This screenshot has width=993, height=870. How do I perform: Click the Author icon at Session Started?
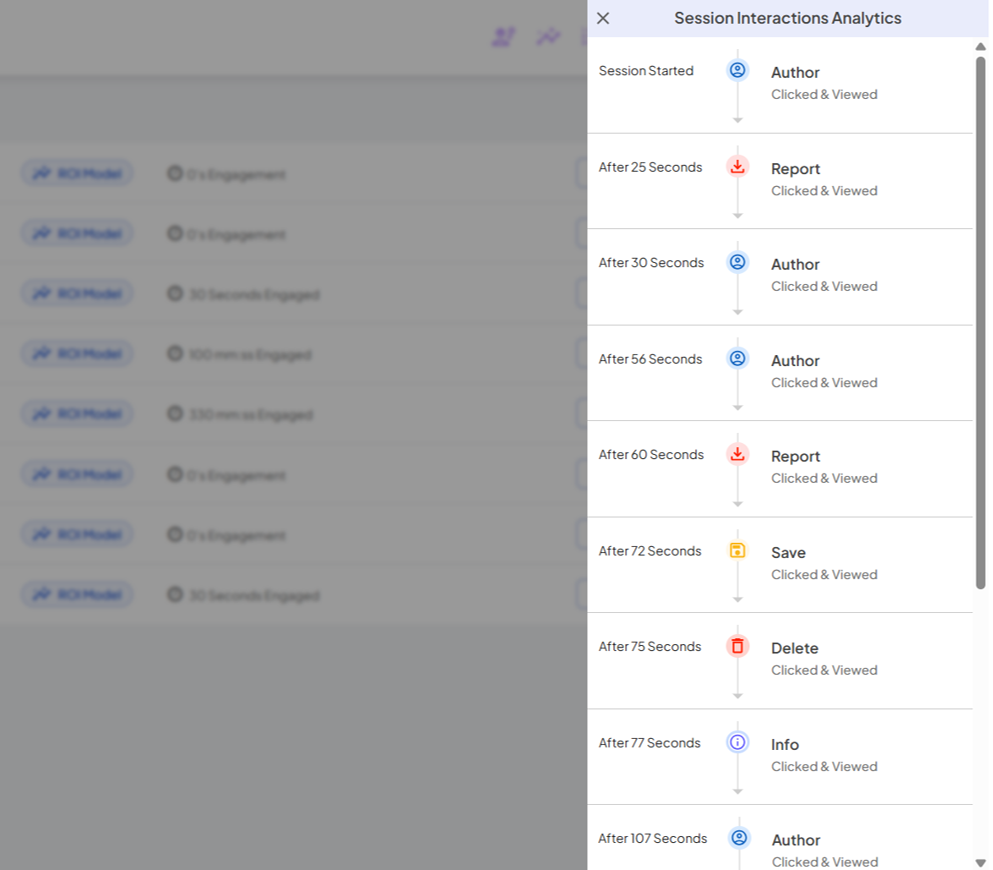tap(738, 70)
